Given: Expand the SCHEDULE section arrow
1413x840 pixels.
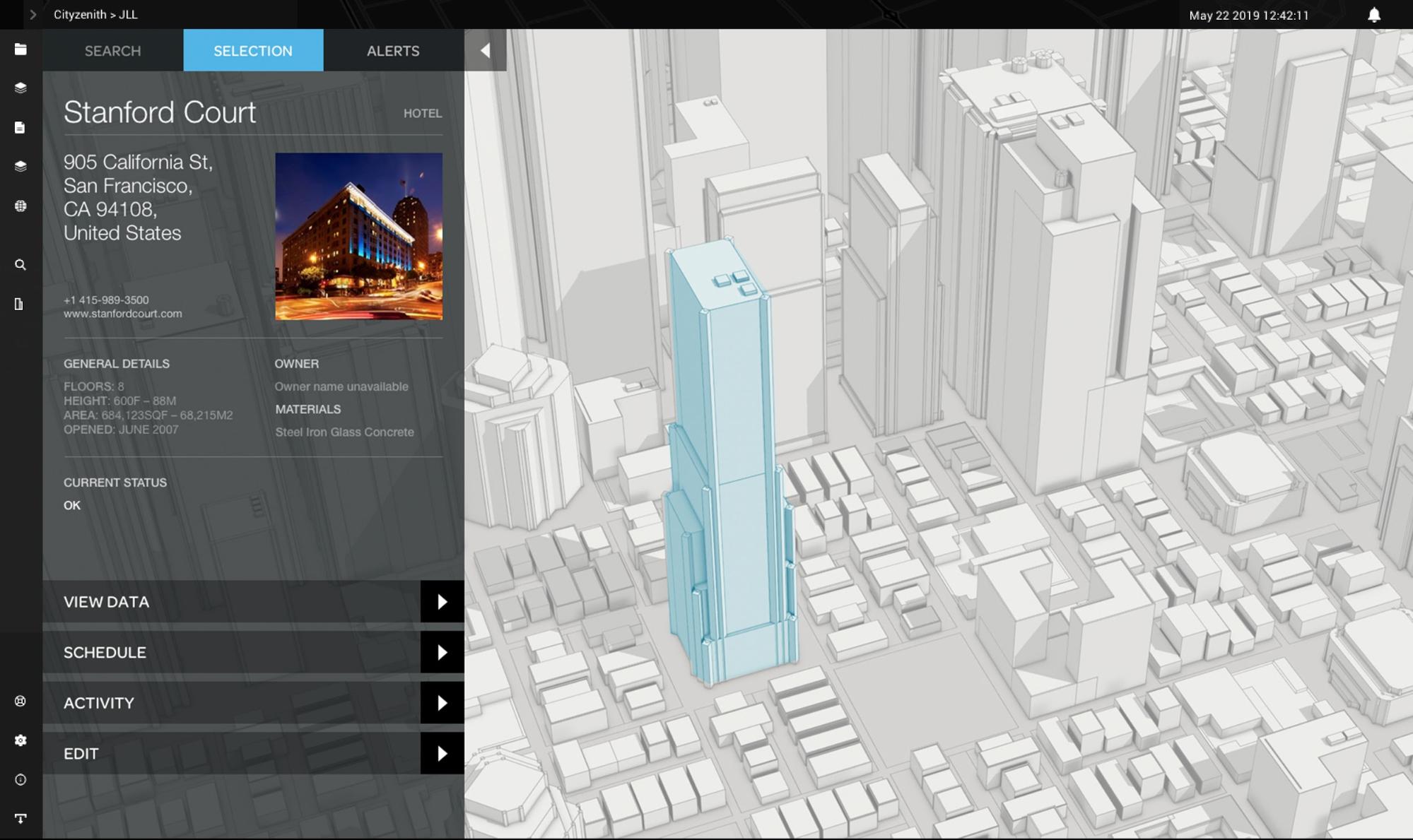Looking at the screenshot, I should 442,652.
